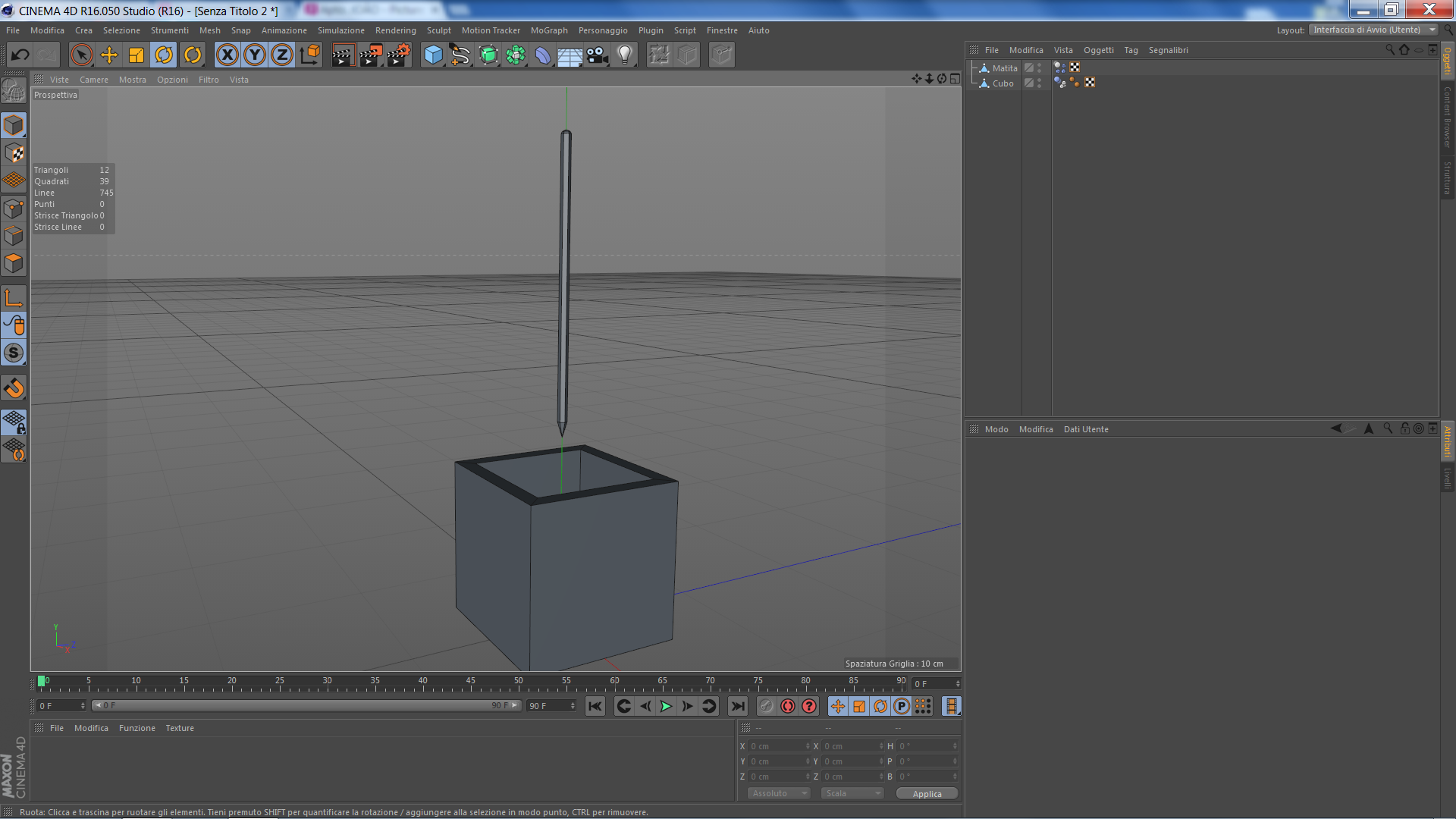Open the Layout dropdown
1456x819 pixels.
click(x=1374, y=30)
